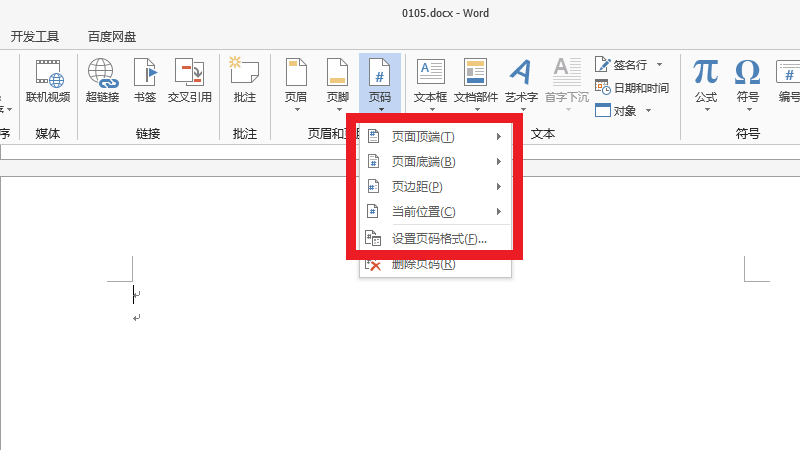
Task: Add a 书签 bookmark
Action: click(x=145, y=80)
